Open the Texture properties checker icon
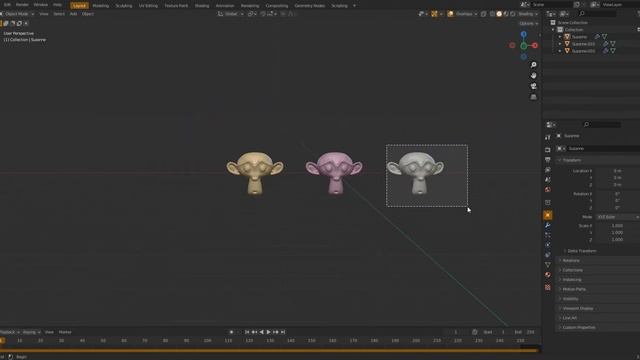The width and height of the screenshot is (640, 360). coord(548,287)
